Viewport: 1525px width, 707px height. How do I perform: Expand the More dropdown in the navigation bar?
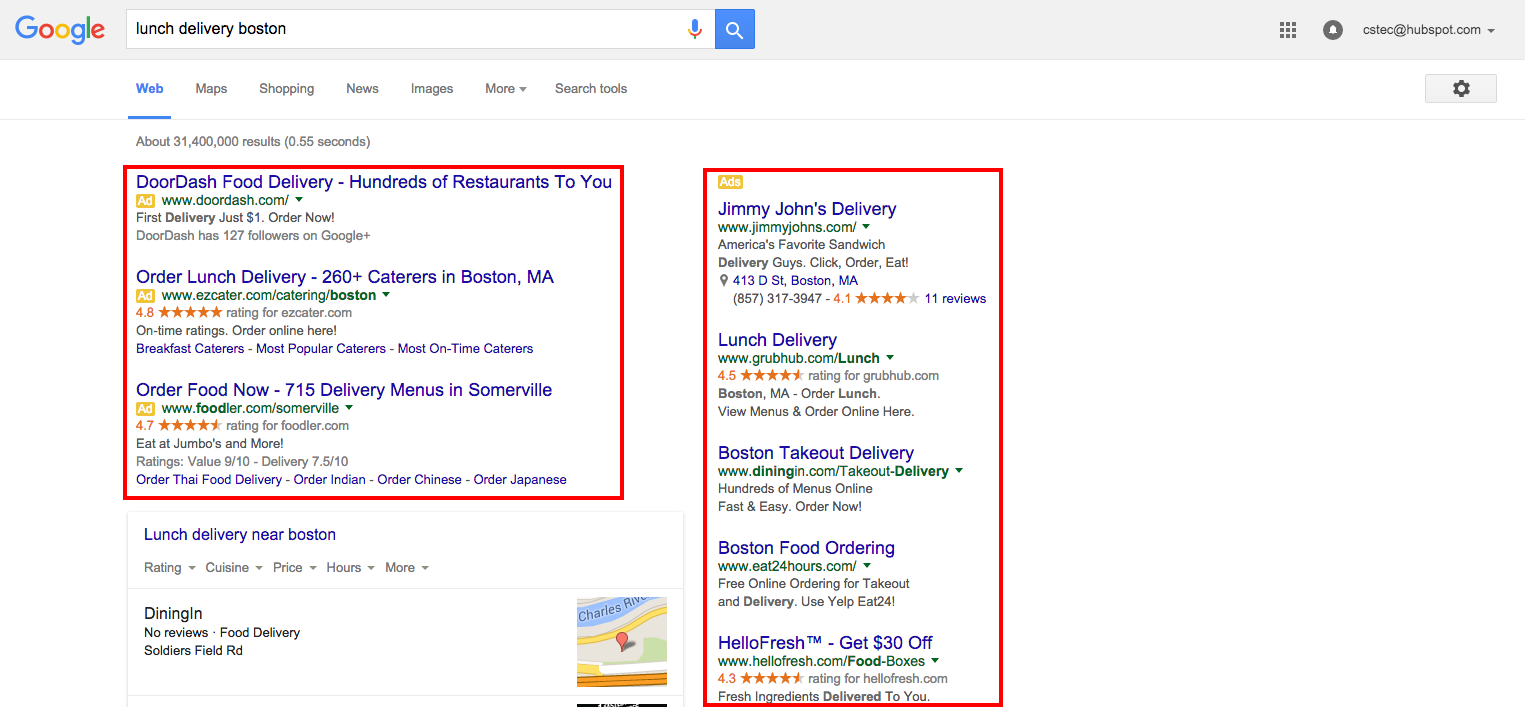click(503, 88)
